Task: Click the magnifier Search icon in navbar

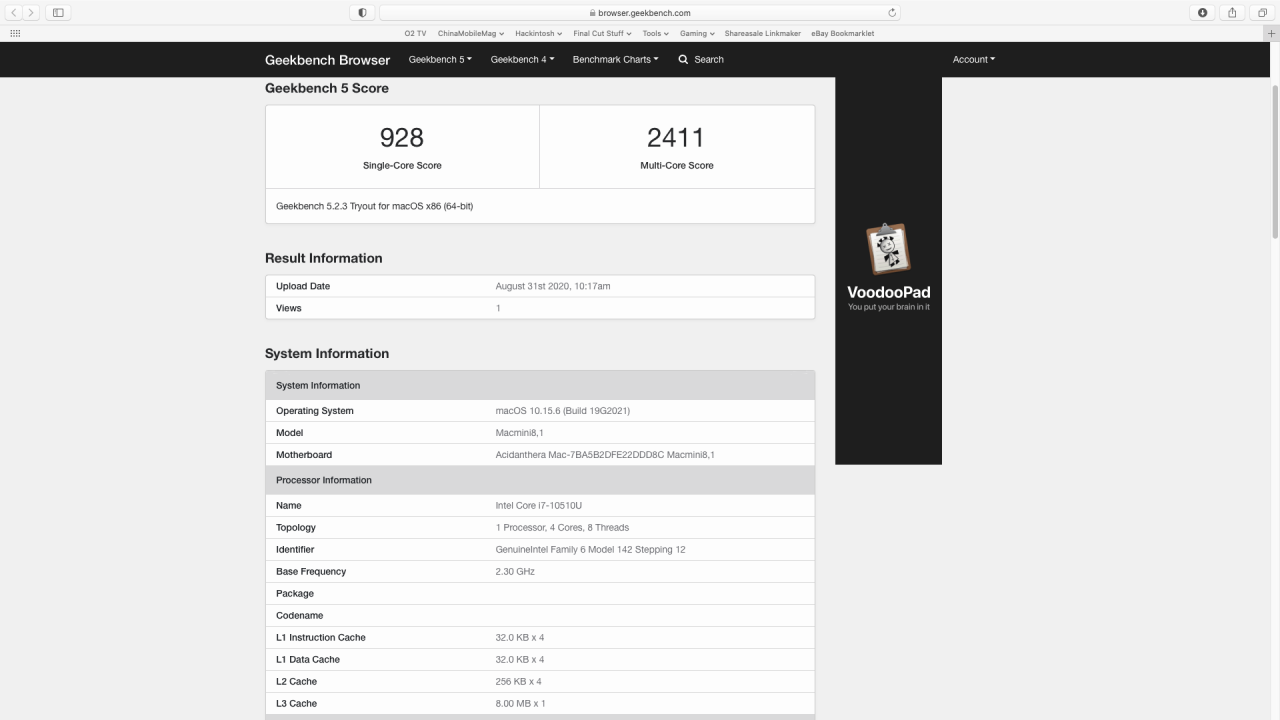Action: pyautogui.click(x=683, y=59)
